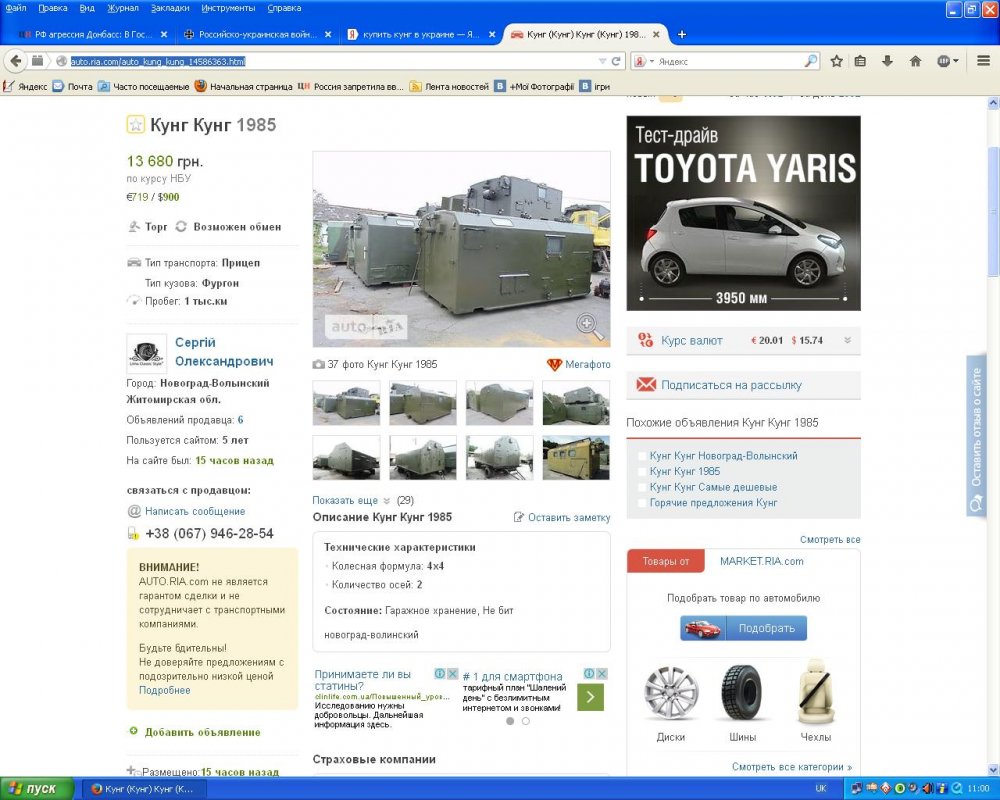
Task: Select the second ad carousel dot
Action: [526, 721]
